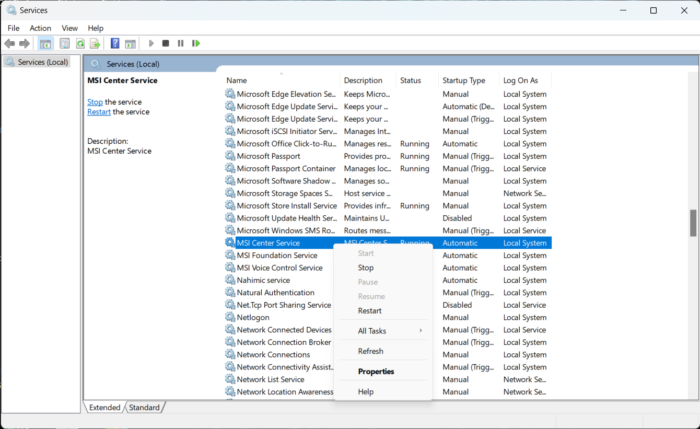This screenshot has height=429, width=700.
Task: Click gear icon beside Network List Service
Action: click(230, 379)
